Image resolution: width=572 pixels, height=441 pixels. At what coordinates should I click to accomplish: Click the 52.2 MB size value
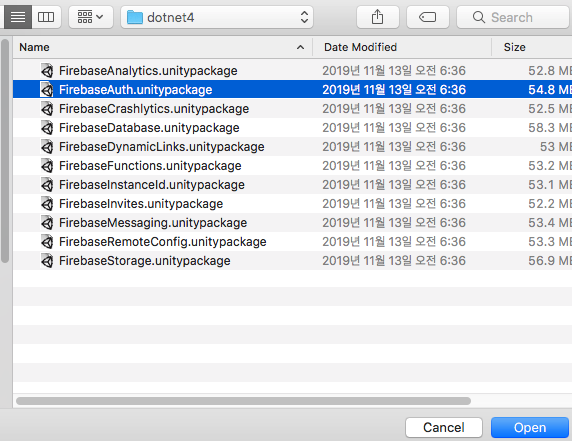(550, 204)
